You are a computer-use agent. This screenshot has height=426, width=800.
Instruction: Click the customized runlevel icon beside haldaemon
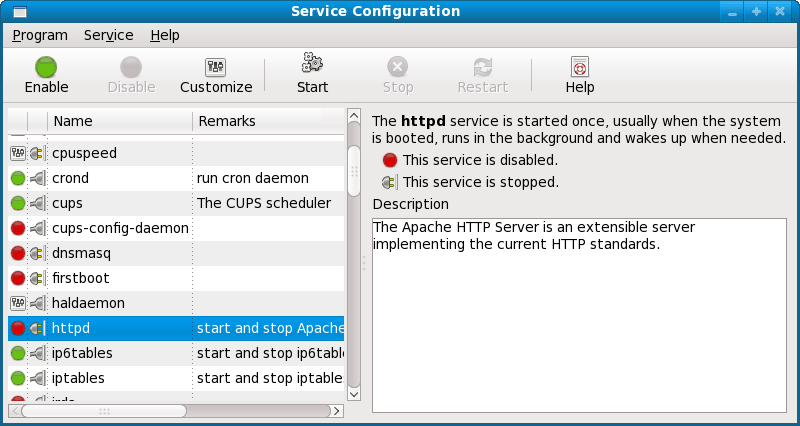[18, 303]
